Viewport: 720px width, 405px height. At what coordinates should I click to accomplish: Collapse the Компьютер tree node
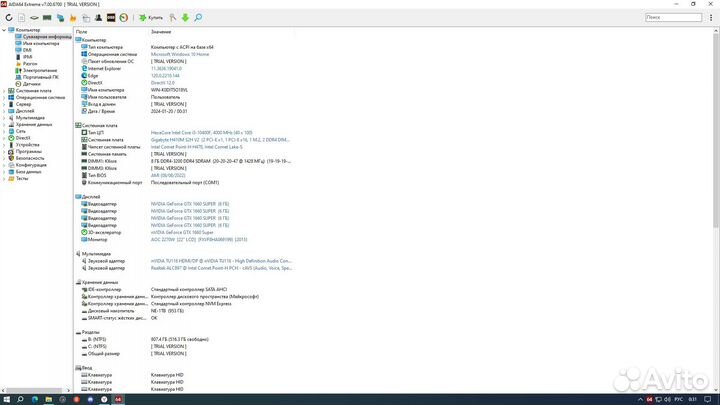click(x=5, y=31)
